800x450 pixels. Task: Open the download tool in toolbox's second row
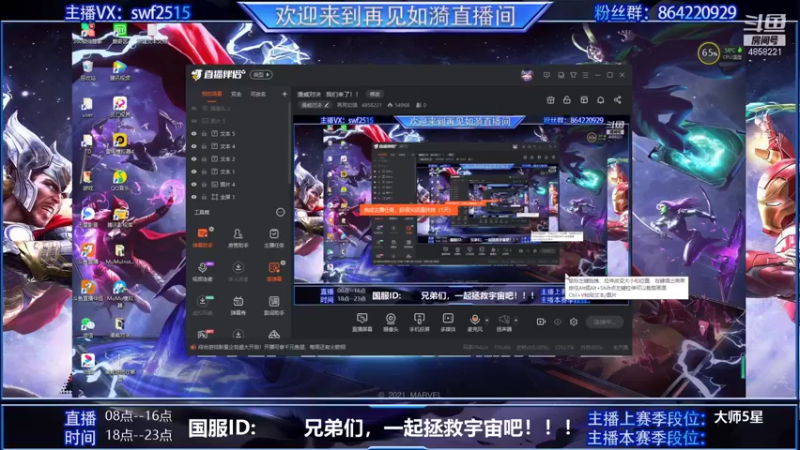click(x=238, y=271)
